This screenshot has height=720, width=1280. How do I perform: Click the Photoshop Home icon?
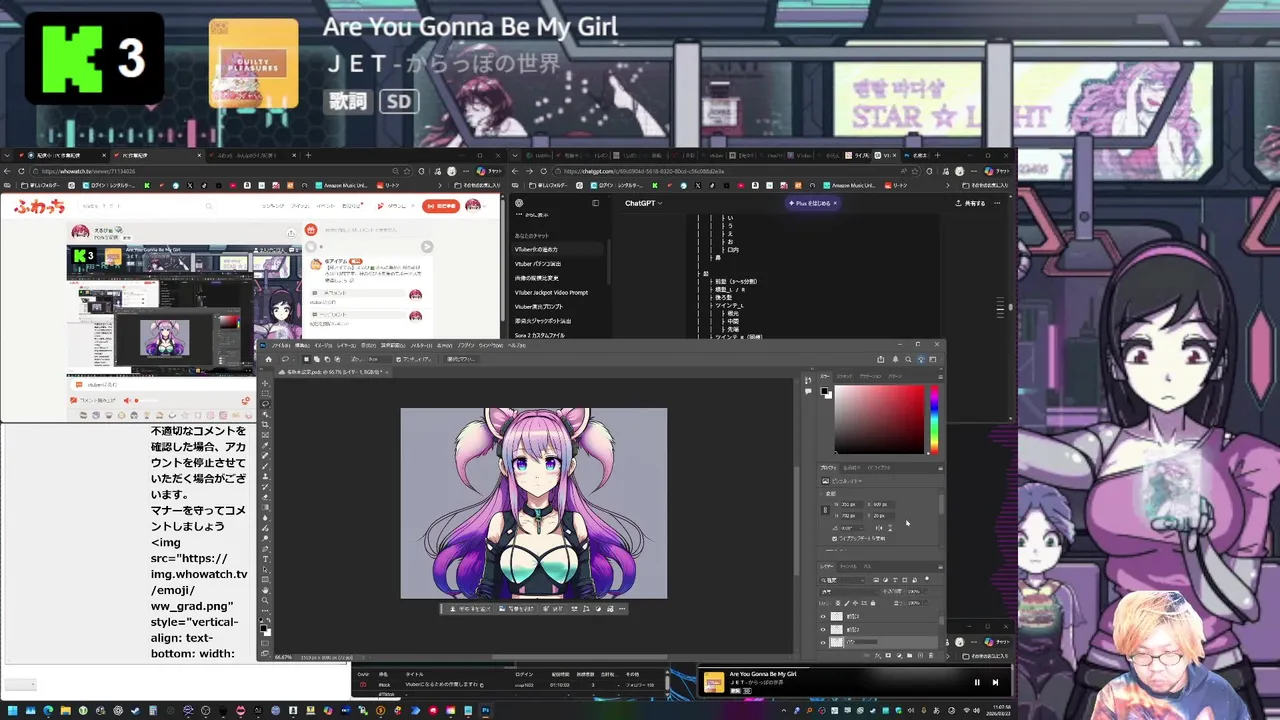click(x=269, y=359)
